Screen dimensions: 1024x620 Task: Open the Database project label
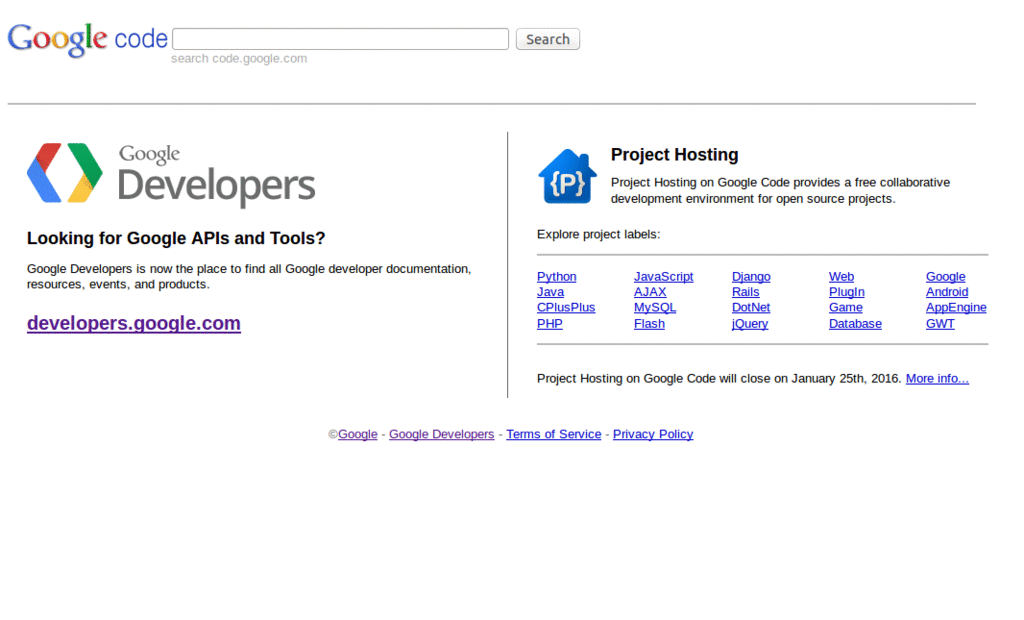[855, 323]
